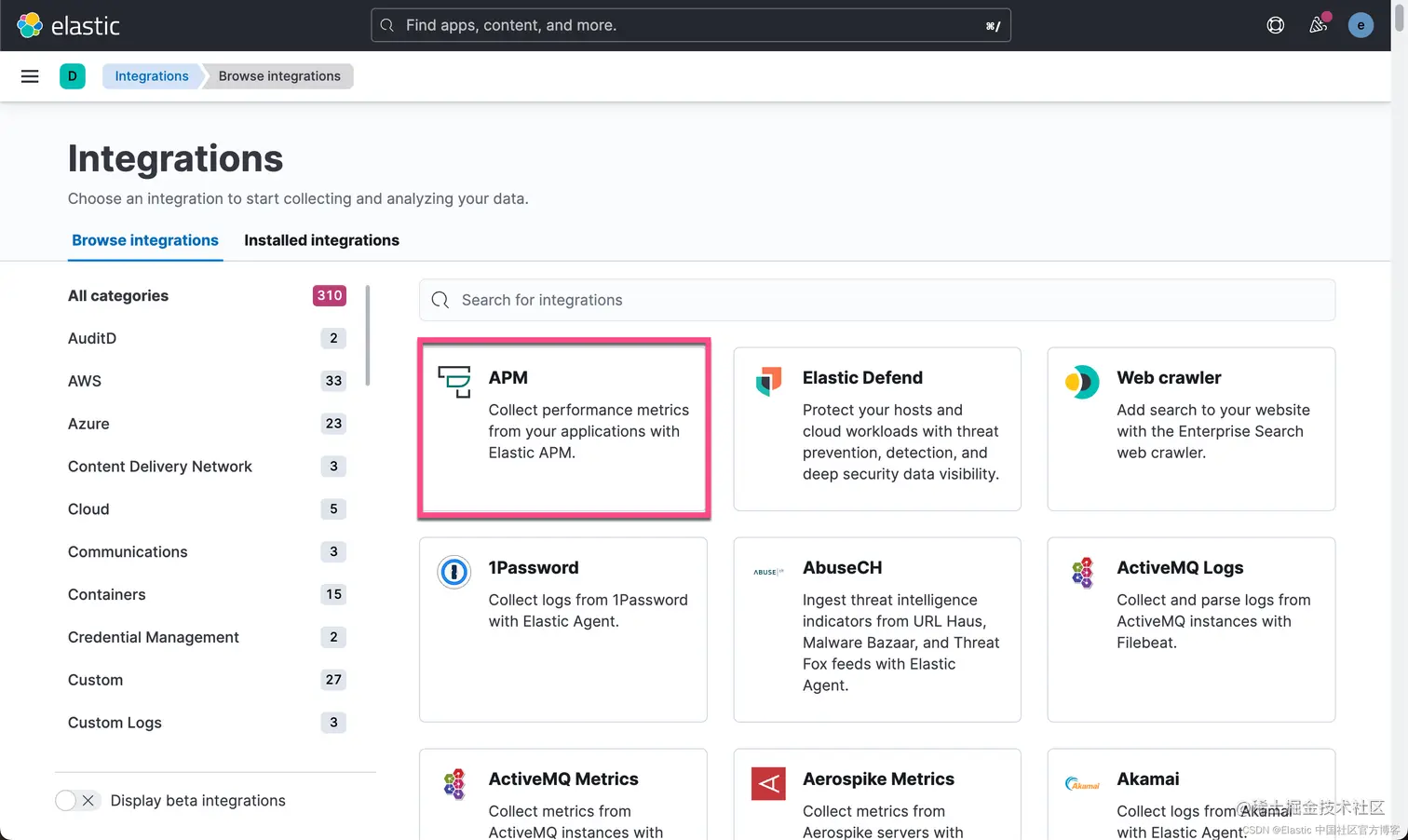The width and height of the screenshot is (1408, 840).
Task: Open the newsfeed notifications icon
Action: [x=1319, y=25]
